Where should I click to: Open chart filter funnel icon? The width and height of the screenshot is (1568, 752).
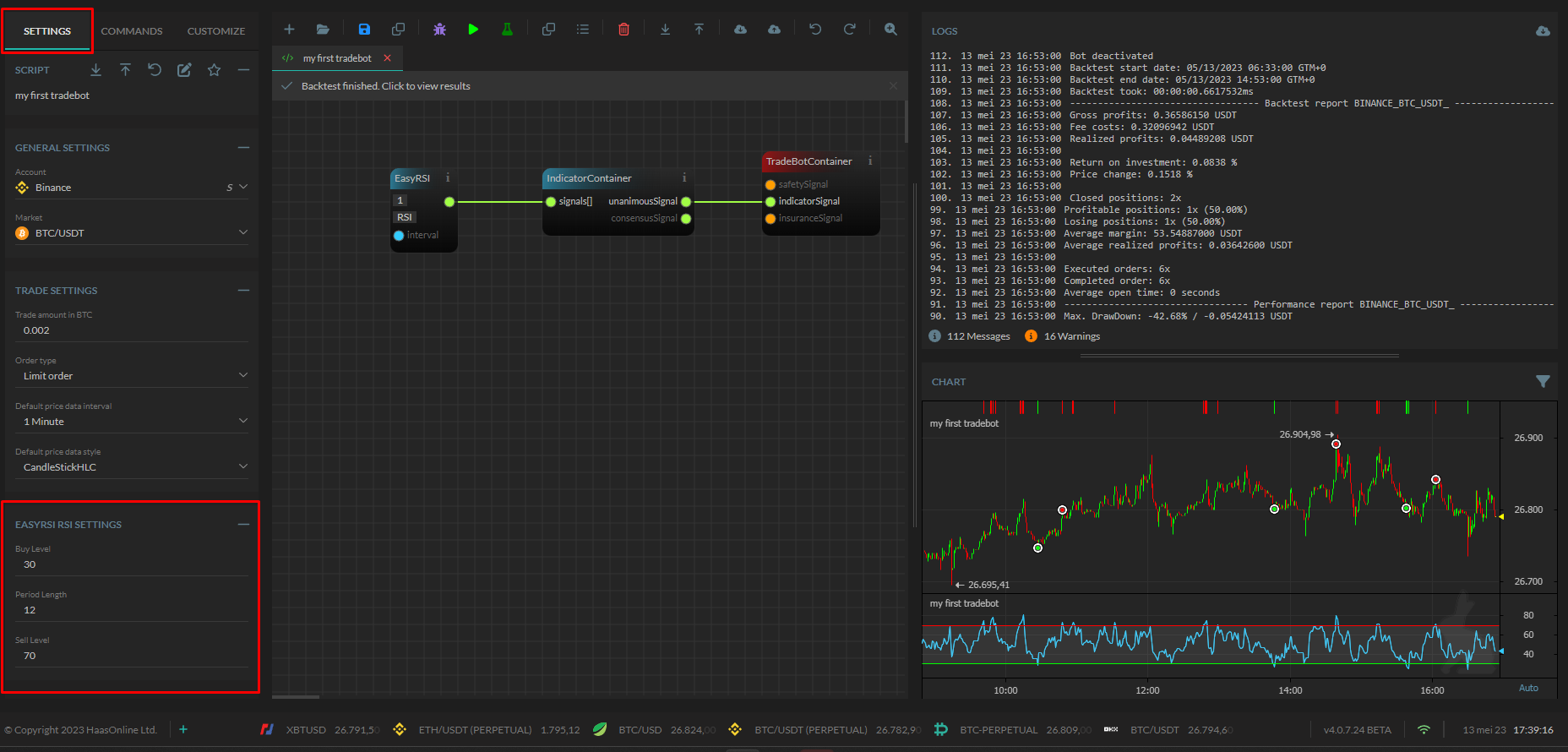[1543, 382]
